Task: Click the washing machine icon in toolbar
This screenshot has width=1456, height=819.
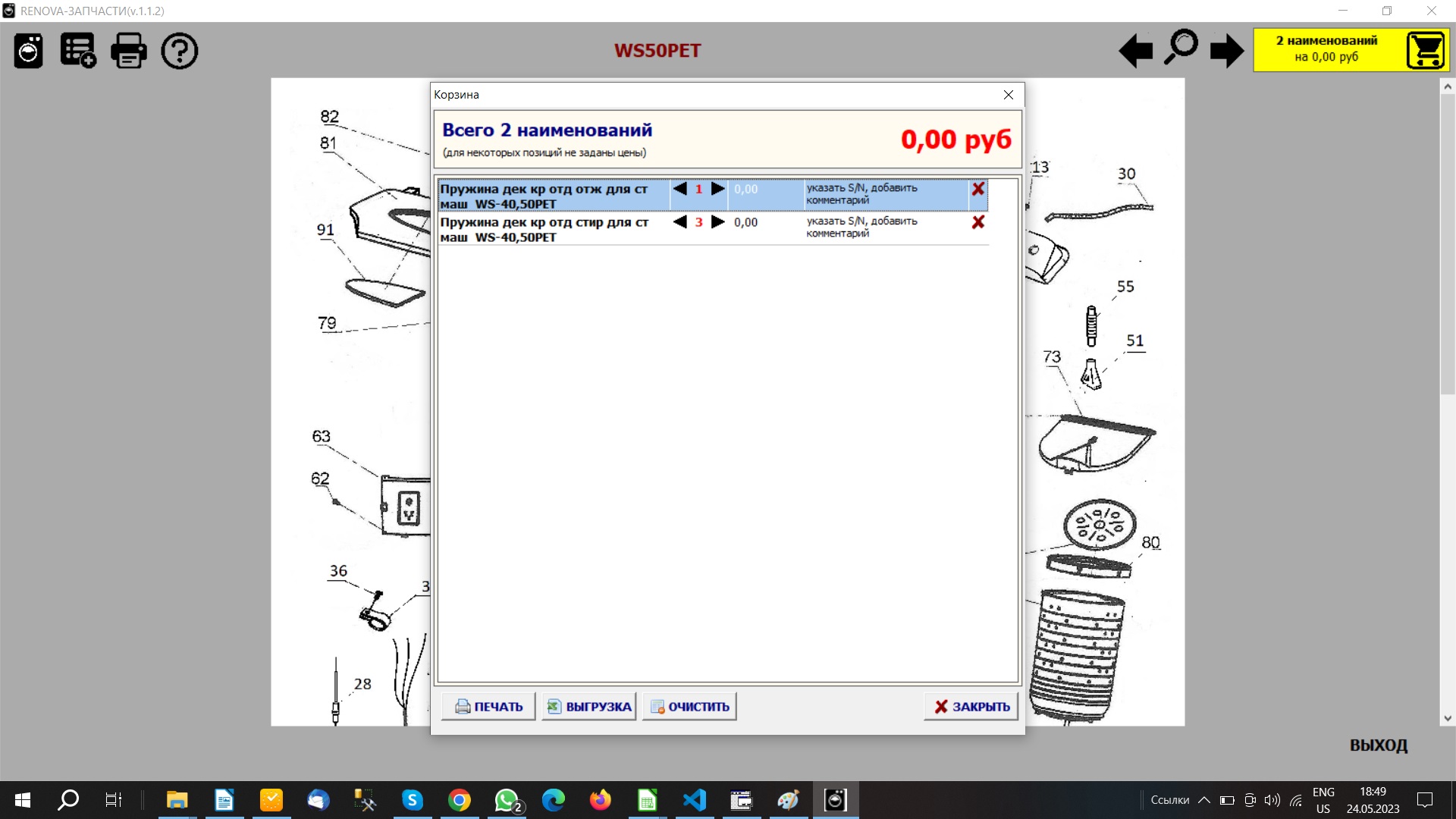Action: pos(29,52)
